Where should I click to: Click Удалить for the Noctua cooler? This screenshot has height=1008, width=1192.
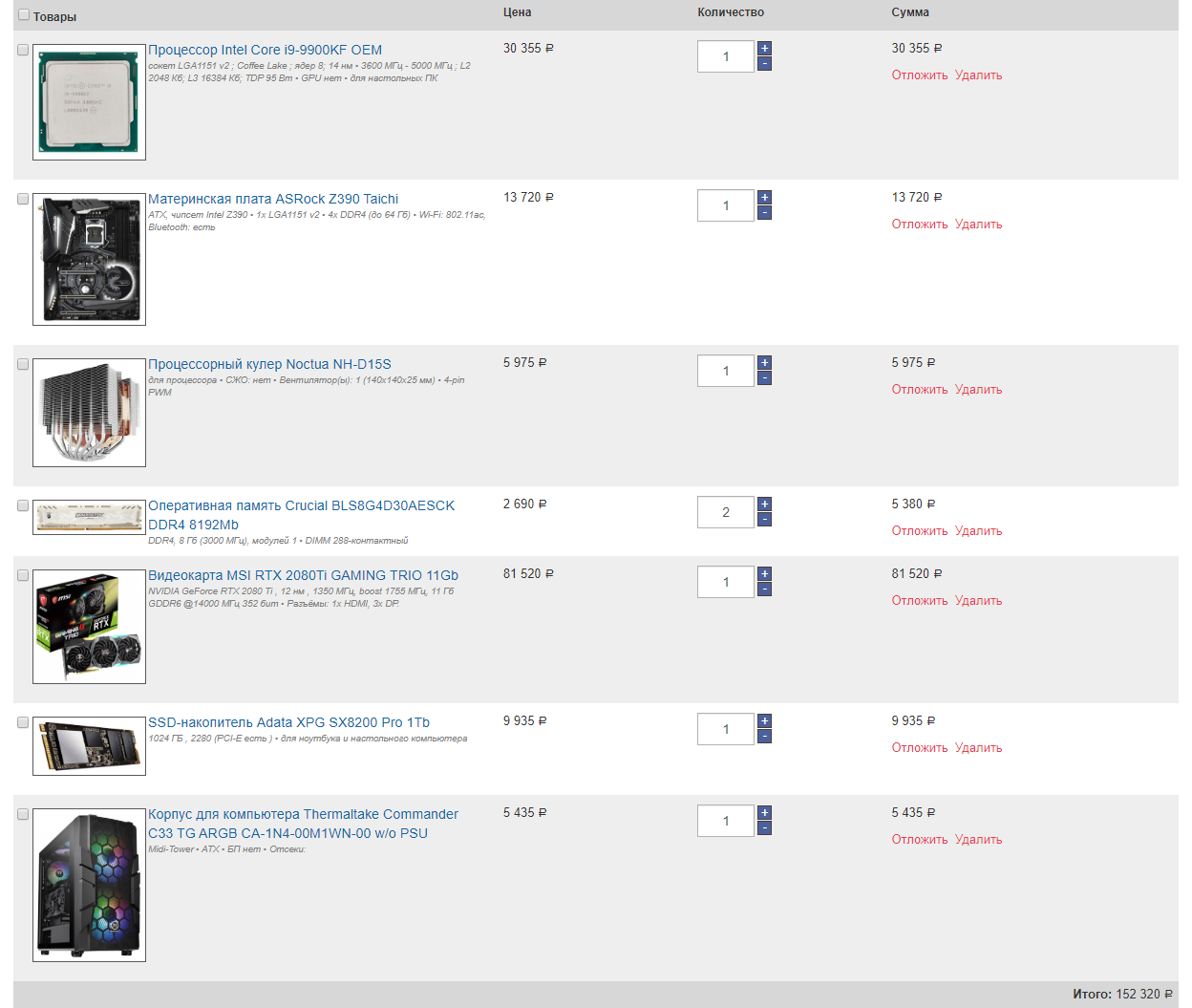click(979, 390)
